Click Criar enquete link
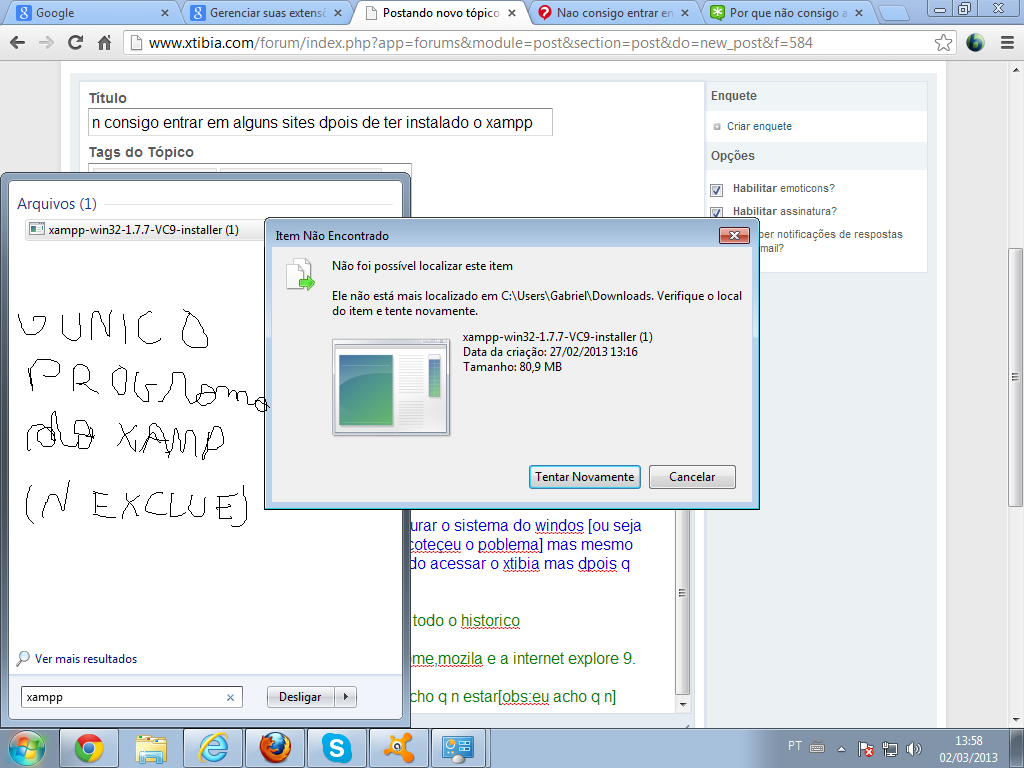The image size is (1024, 768). point(760,126)
